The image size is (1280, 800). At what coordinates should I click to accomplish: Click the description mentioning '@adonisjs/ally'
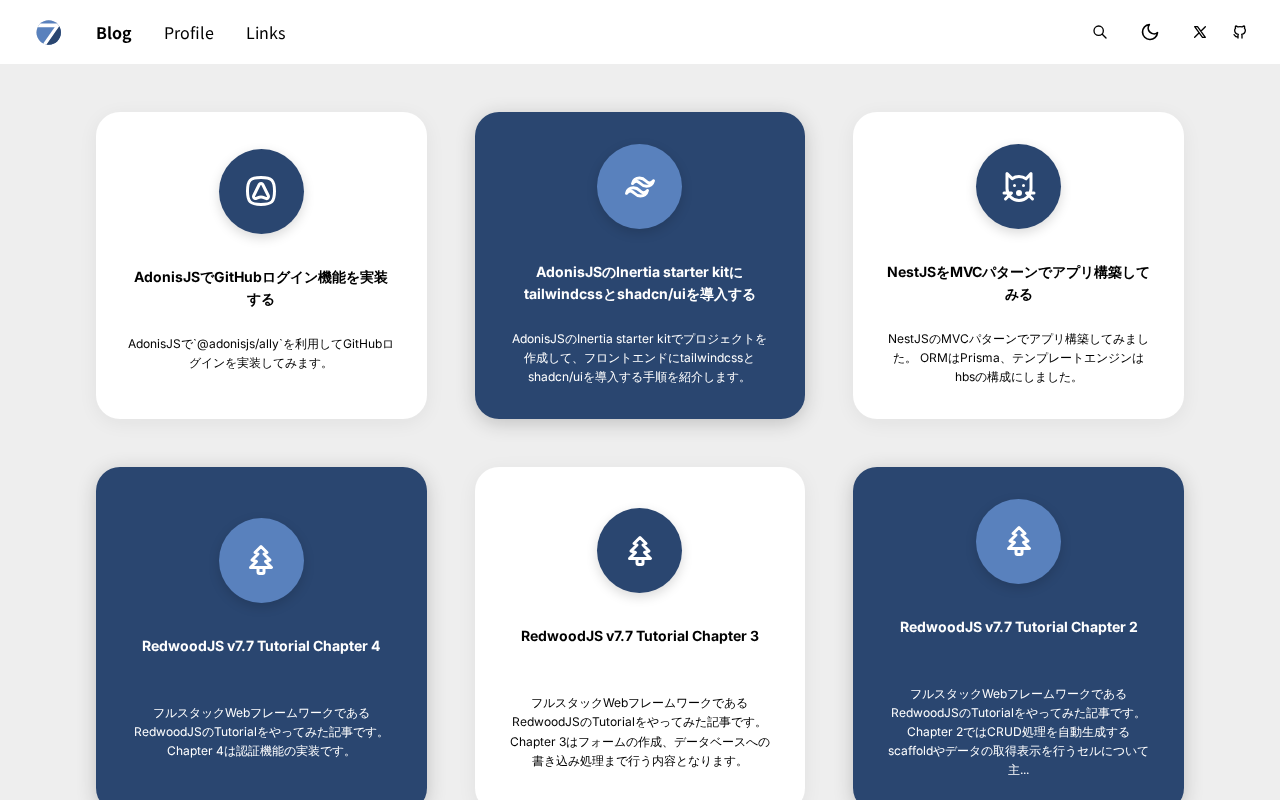point(261,353)
